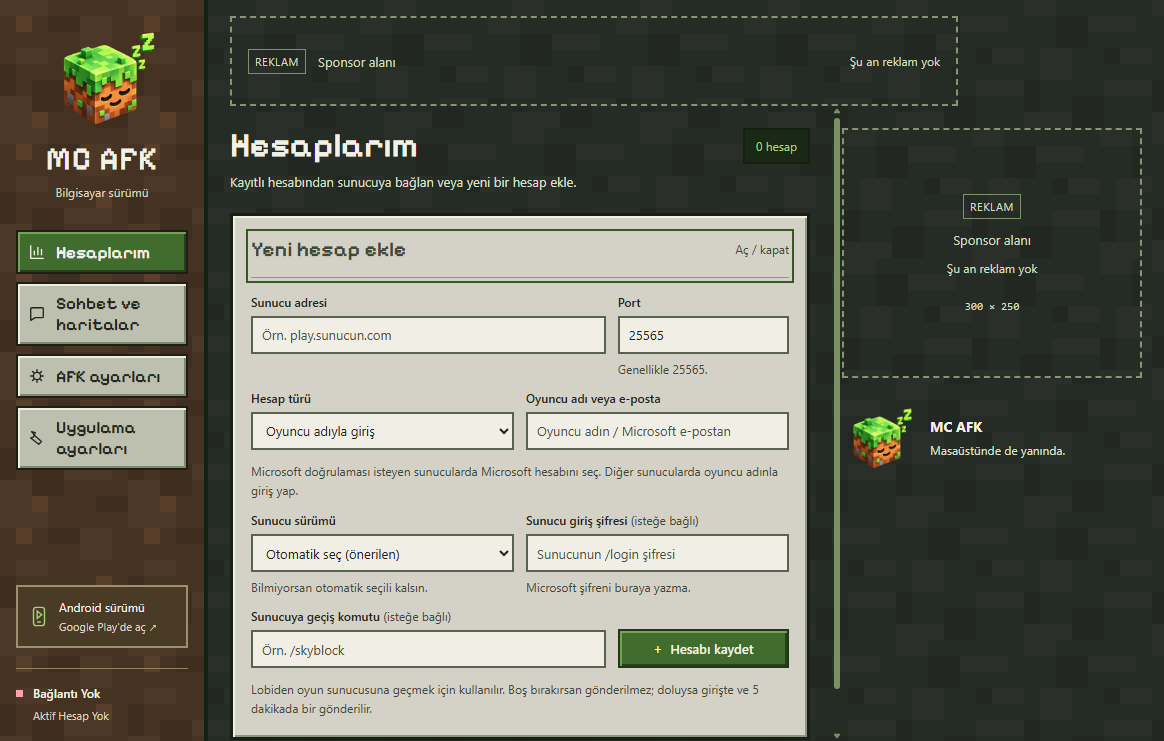Screen dimensions: 1164x741
Task: Toggle Yeni hesap ekle with Aç / kapat
Action: tap(762, 250)
